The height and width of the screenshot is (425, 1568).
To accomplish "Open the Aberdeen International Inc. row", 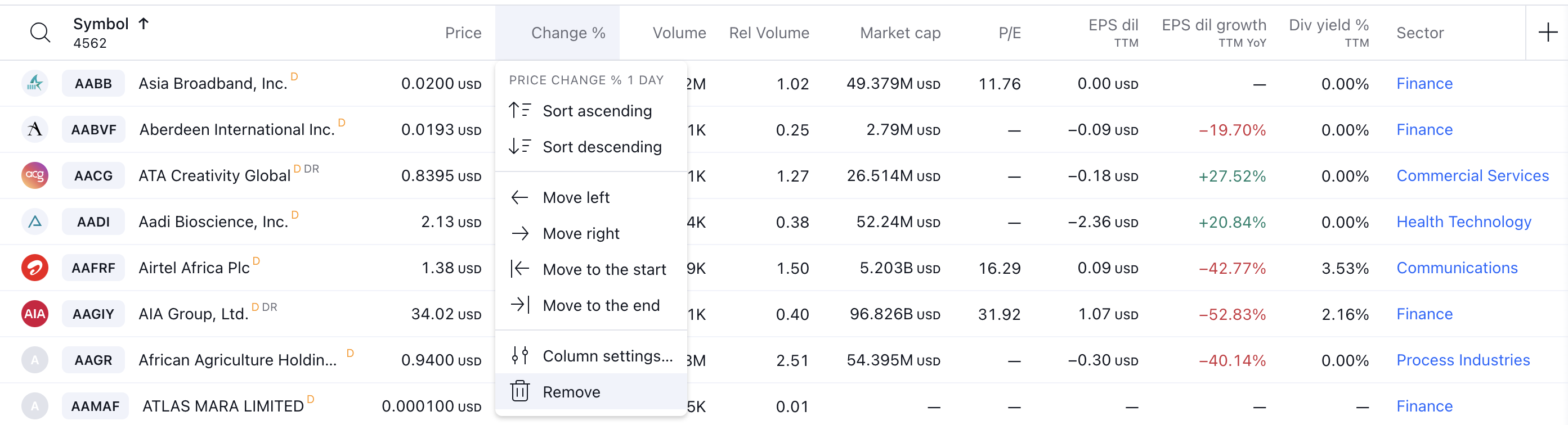I will coord(237,129).
